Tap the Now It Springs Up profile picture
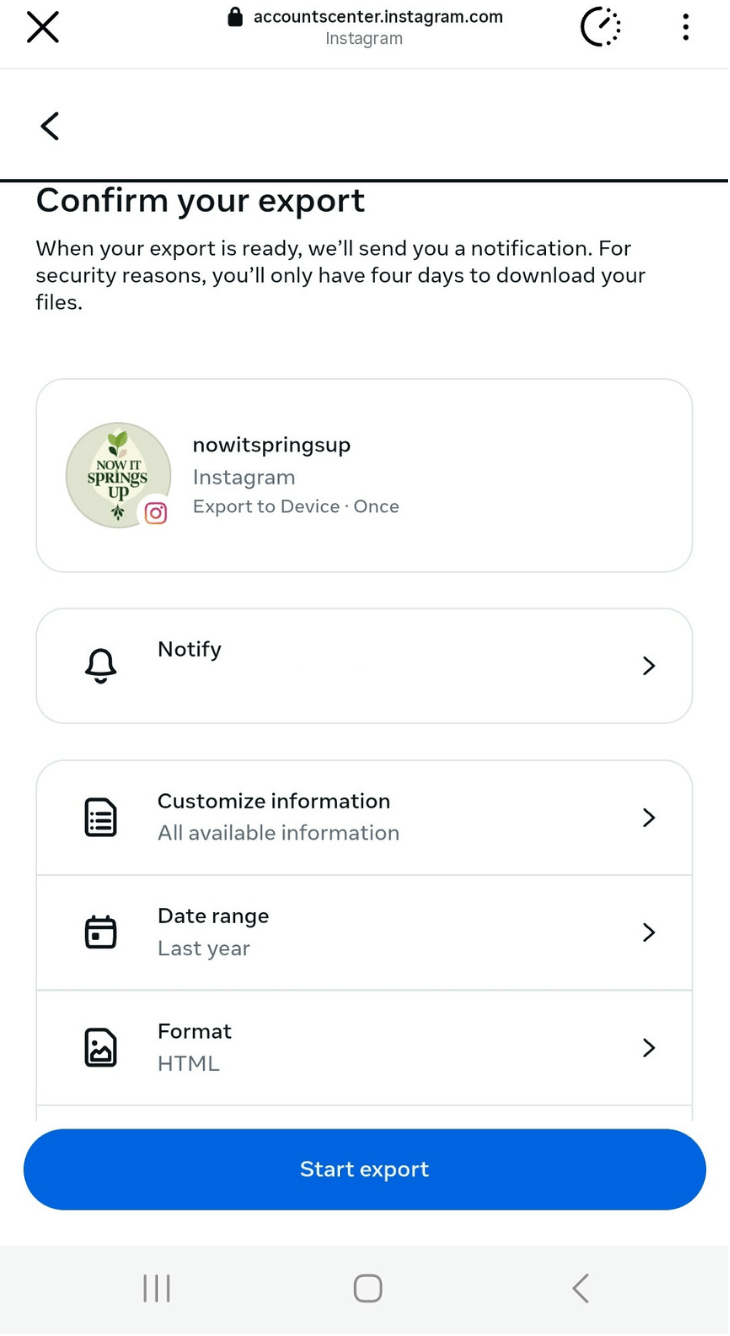The image size is (730, 1336). tap(115, 472)
